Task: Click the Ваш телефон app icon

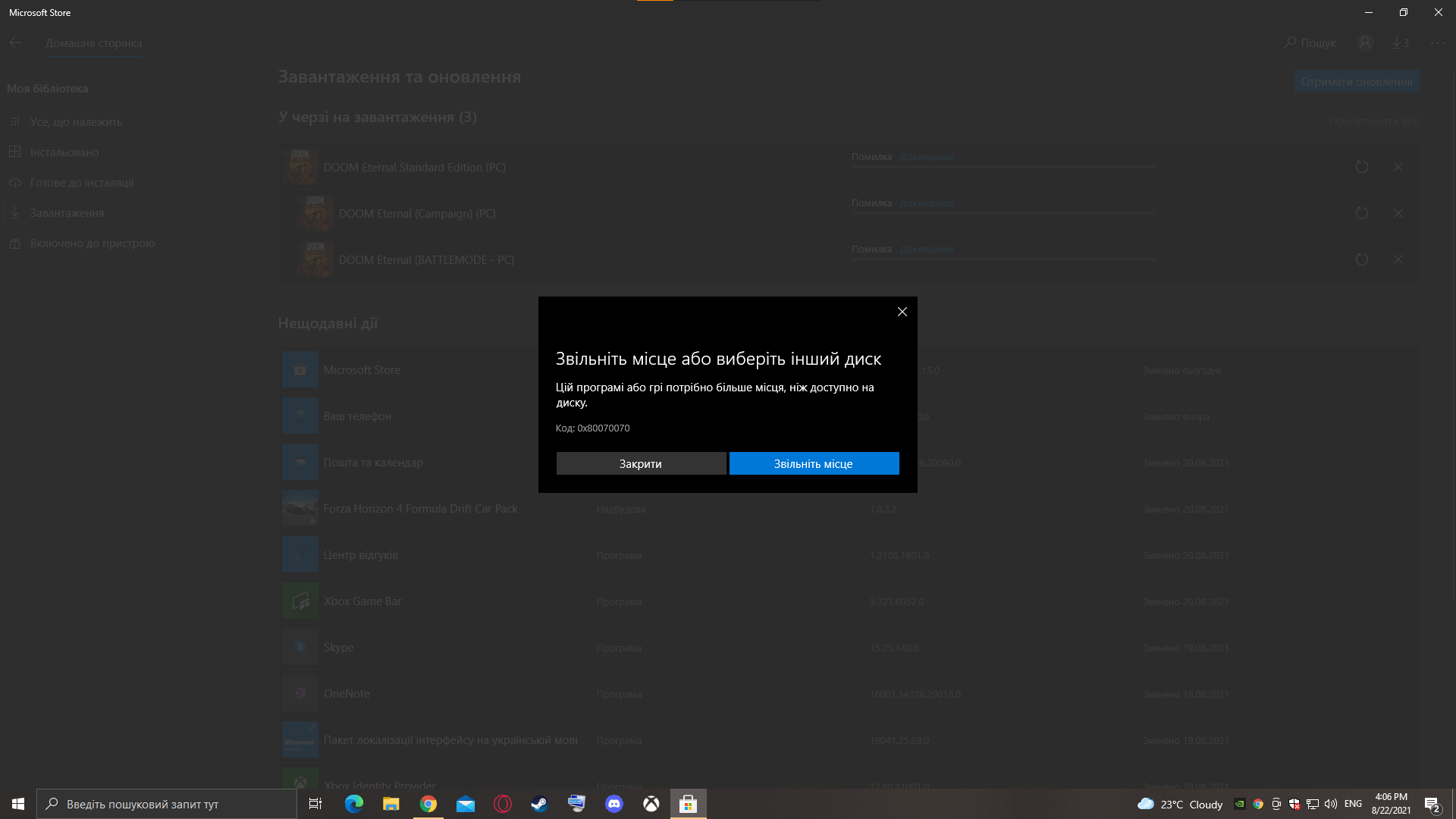Action: tap(300, 416)
